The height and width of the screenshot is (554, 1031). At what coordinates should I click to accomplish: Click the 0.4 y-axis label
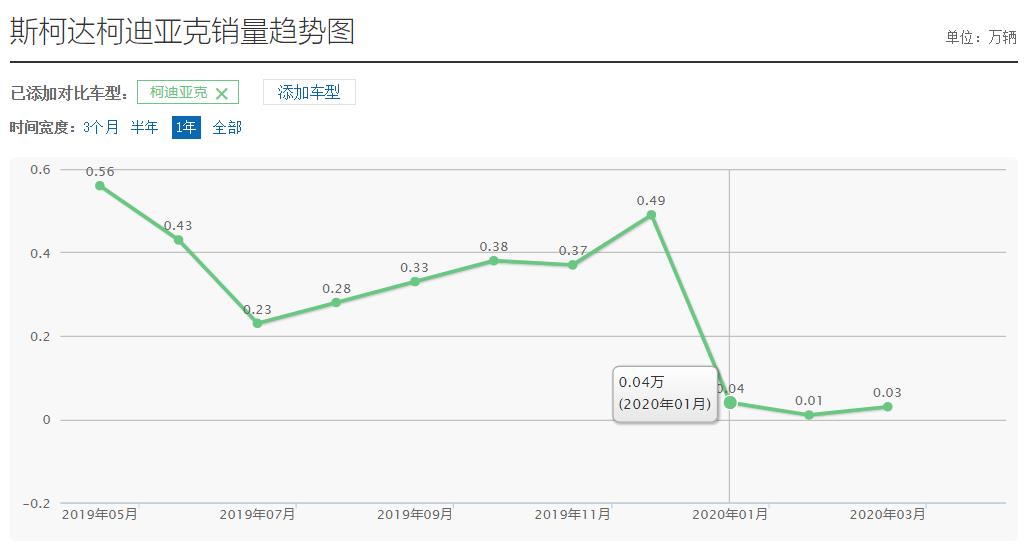[40, 253]
